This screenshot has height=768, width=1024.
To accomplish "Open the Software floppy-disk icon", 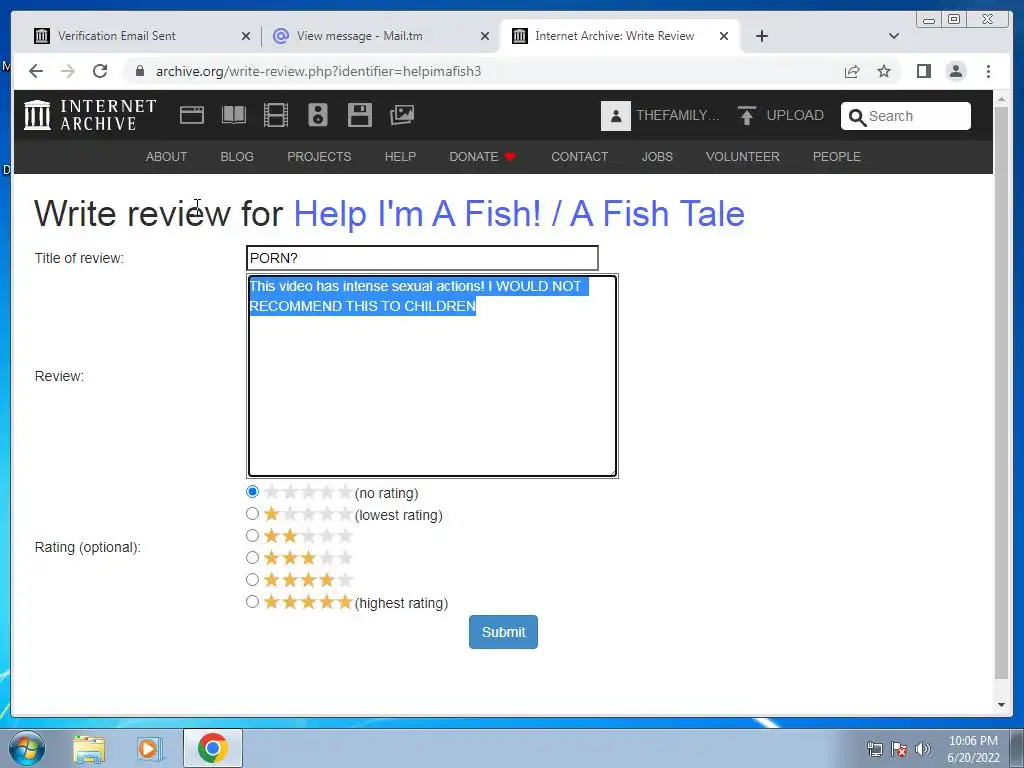I will coord(360,116).
